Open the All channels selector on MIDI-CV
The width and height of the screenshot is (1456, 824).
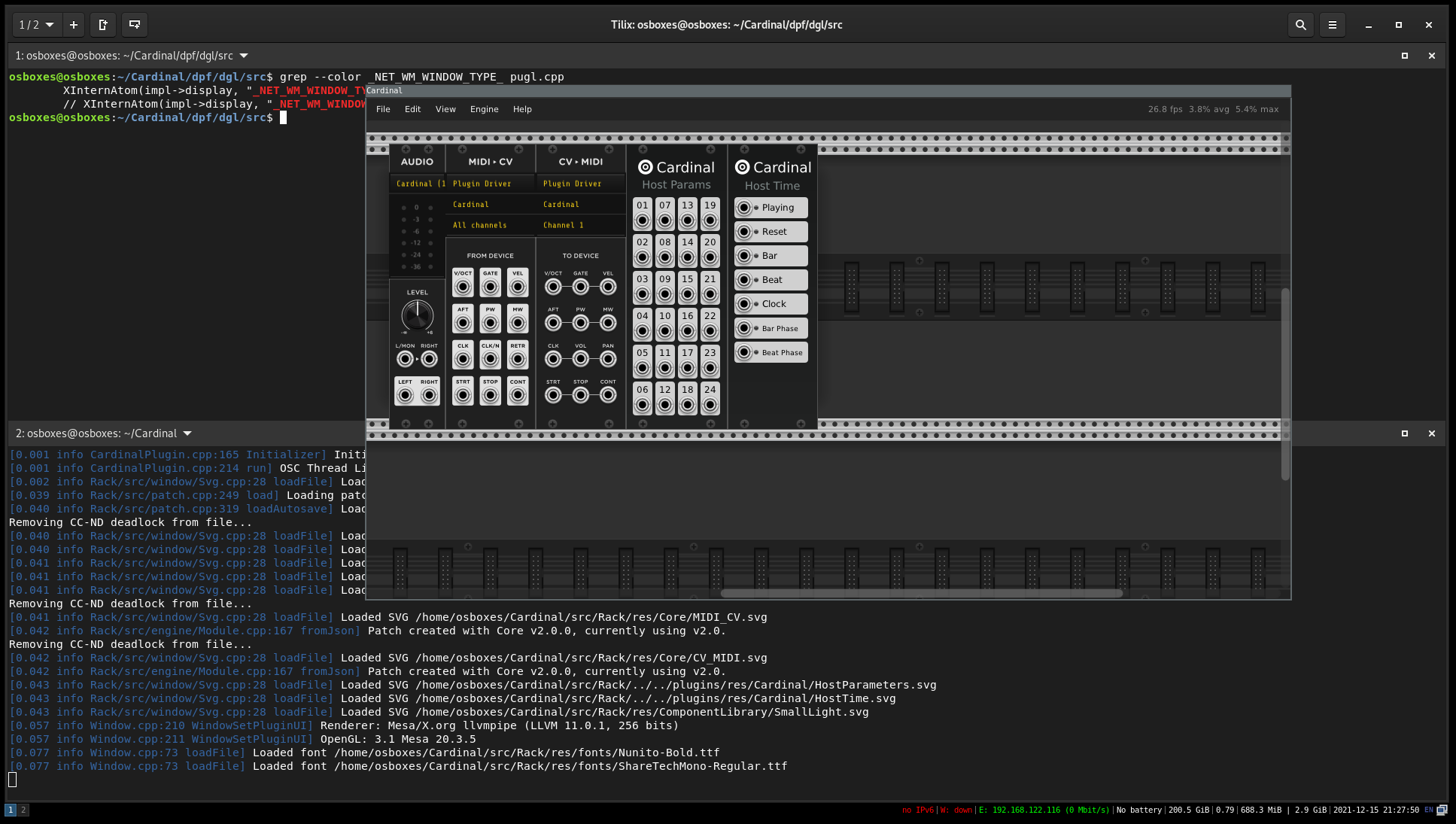(x=490, y=225)
